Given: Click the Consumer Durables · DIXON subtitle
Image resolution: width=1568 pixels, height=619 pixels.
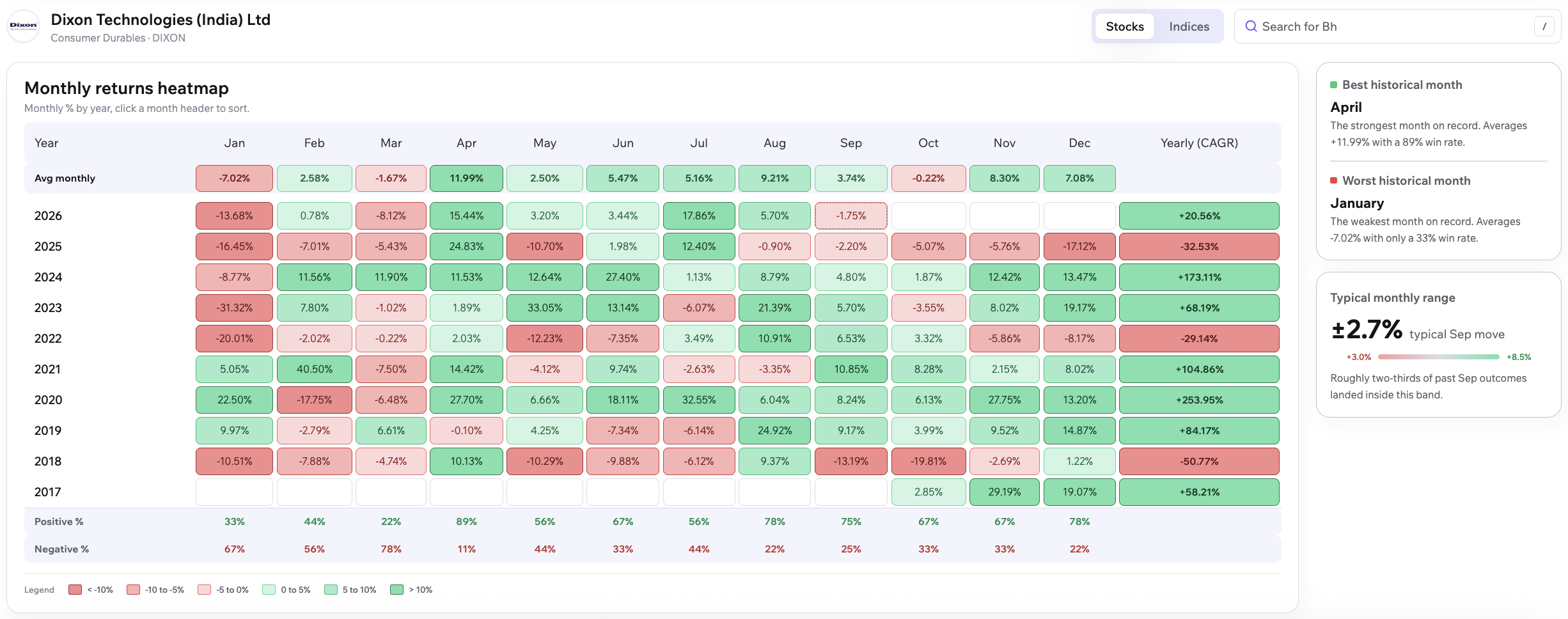Looking at the screenshot, I should pyautogui.click(x=118, y=38).
